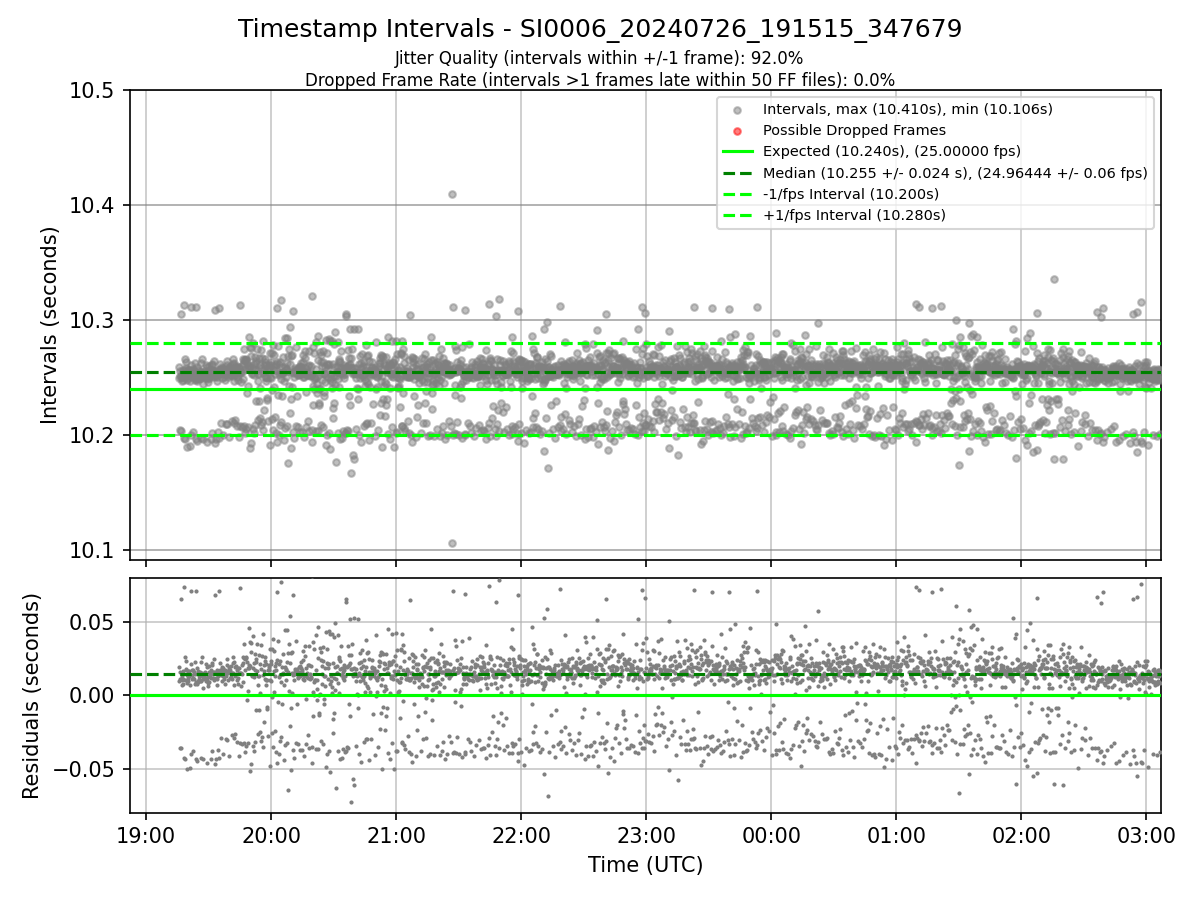Click the dark green dashed sample for Median in legend
1200x900 pixels.
pyautogui.click(x=737, y=173)
